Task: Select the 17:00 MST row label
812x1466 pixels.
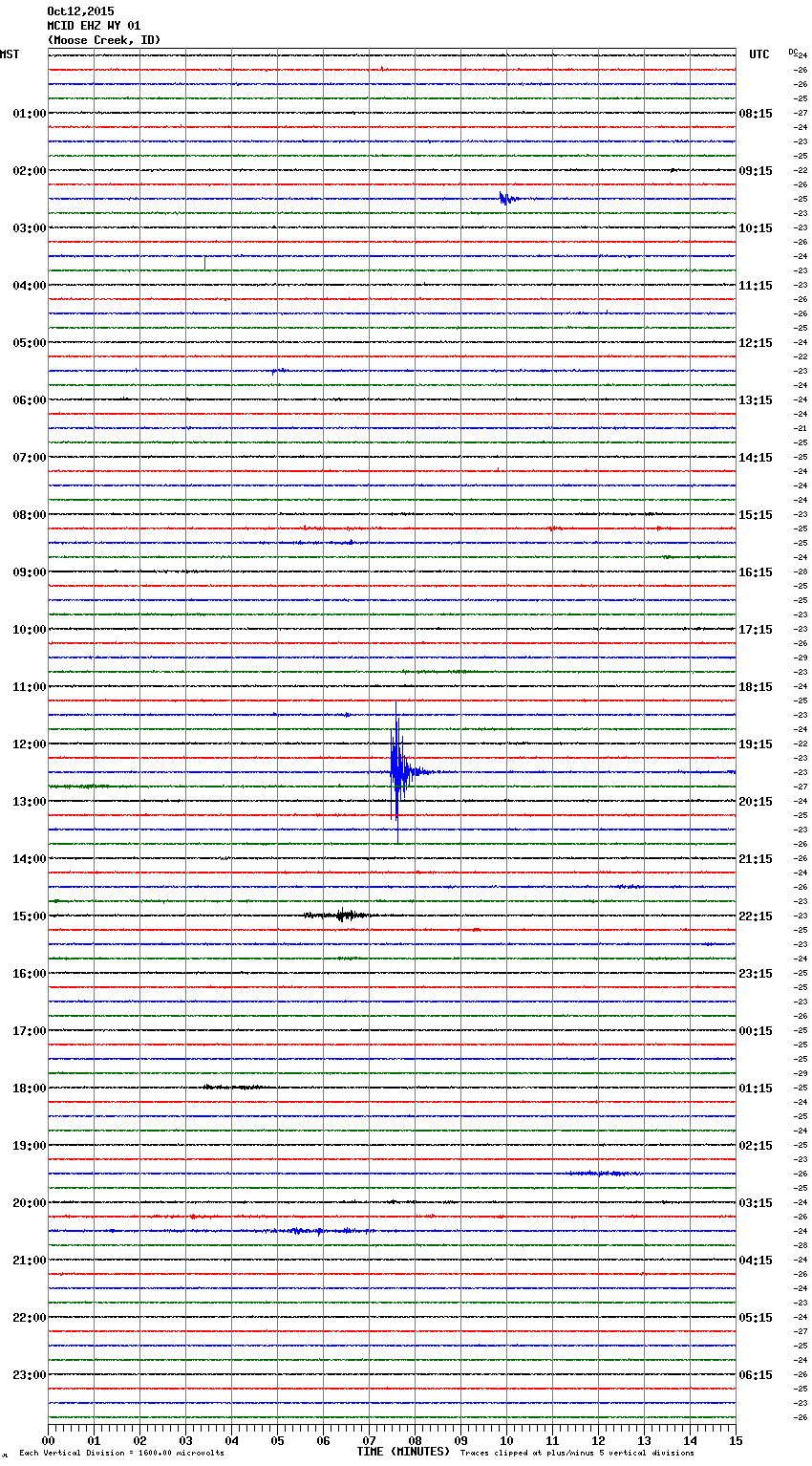Action: pyautogui.click(x=29, y=1030)
